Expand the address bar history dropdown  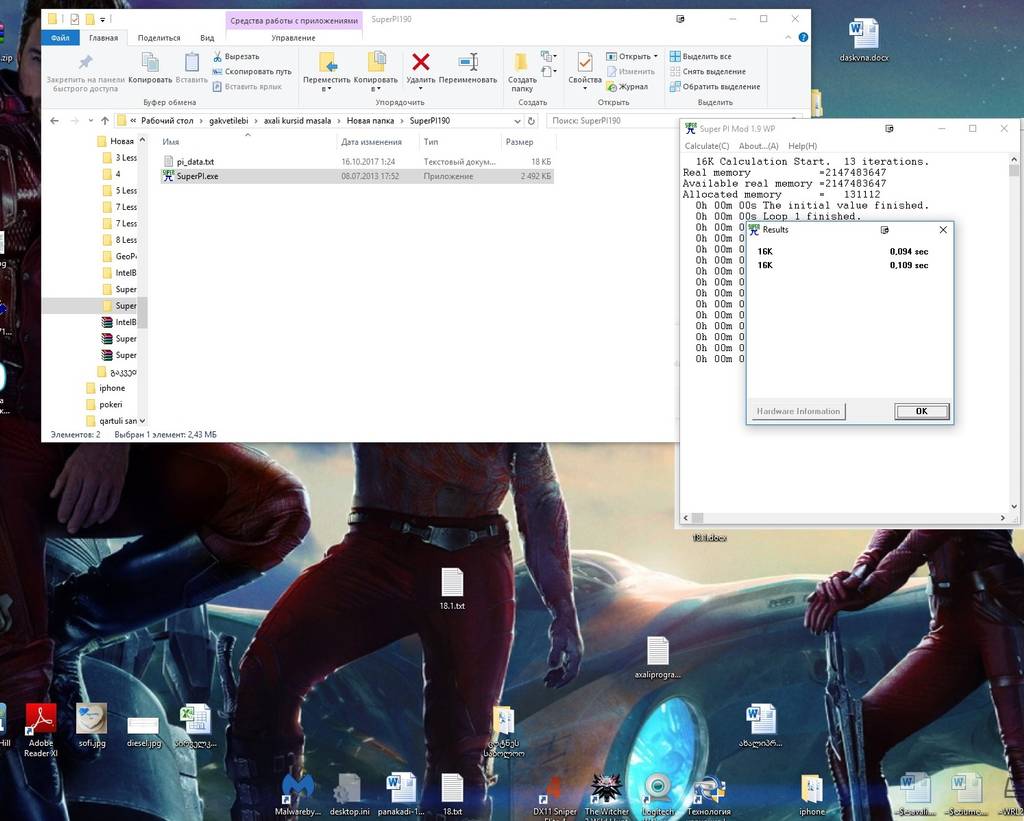coord(517,121)
